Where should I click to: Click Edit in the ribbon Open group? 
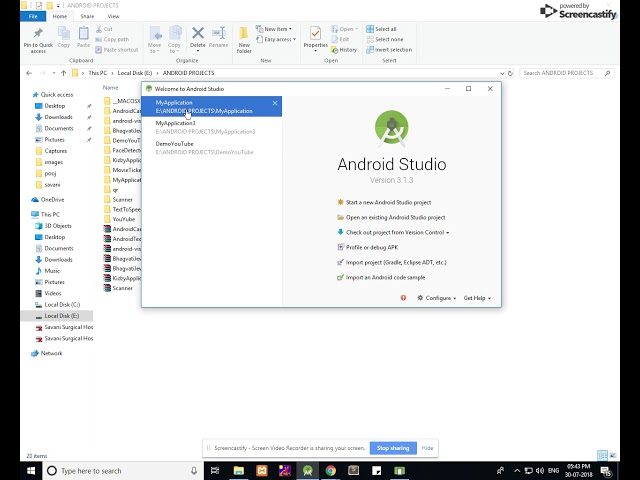[x=340, y=40]
